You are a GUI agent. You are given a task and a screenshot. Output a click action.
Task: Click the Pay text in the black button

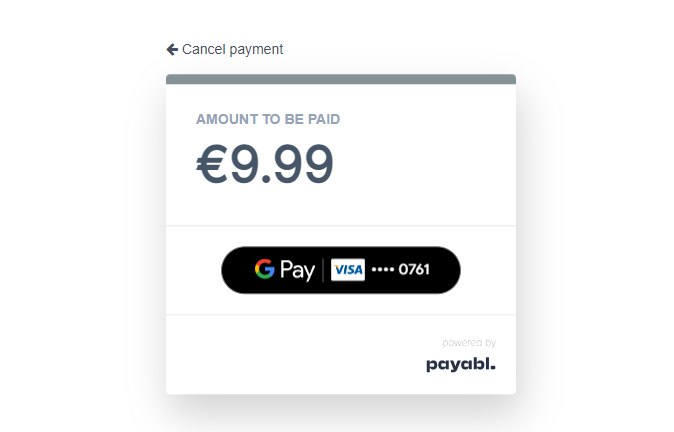click(x=297, y=270)
